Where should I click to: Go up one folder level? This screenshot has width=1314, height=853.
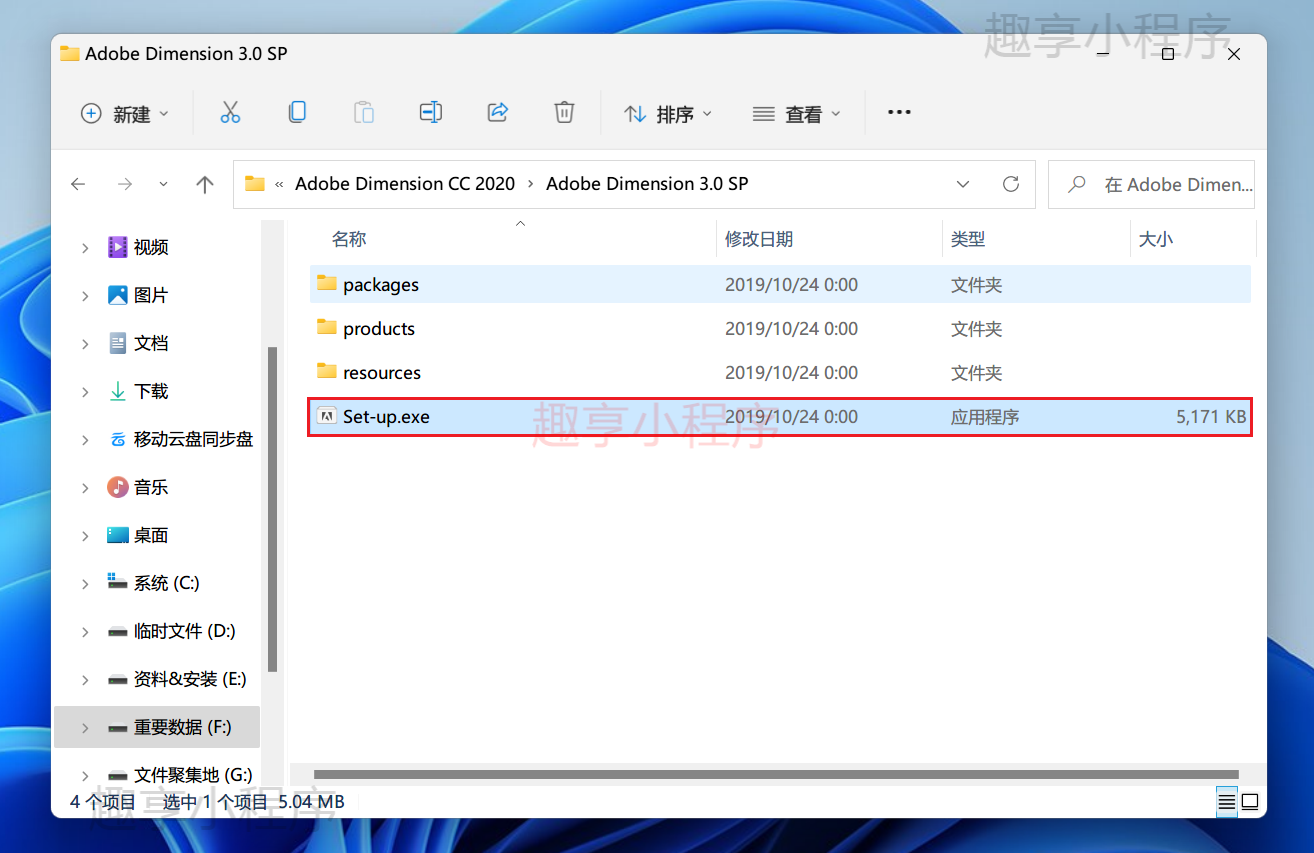click(x=205, y=184)
